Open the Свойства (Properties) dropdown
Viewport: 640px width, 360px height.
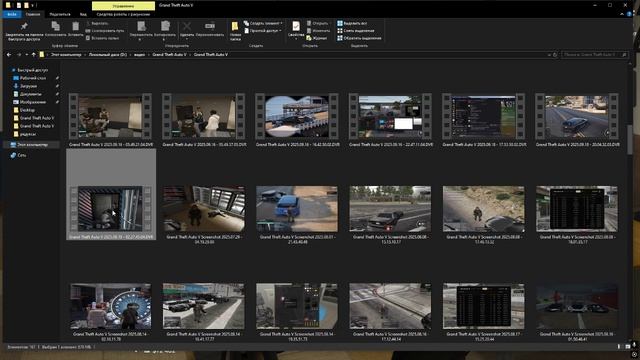tap(296, 39)
